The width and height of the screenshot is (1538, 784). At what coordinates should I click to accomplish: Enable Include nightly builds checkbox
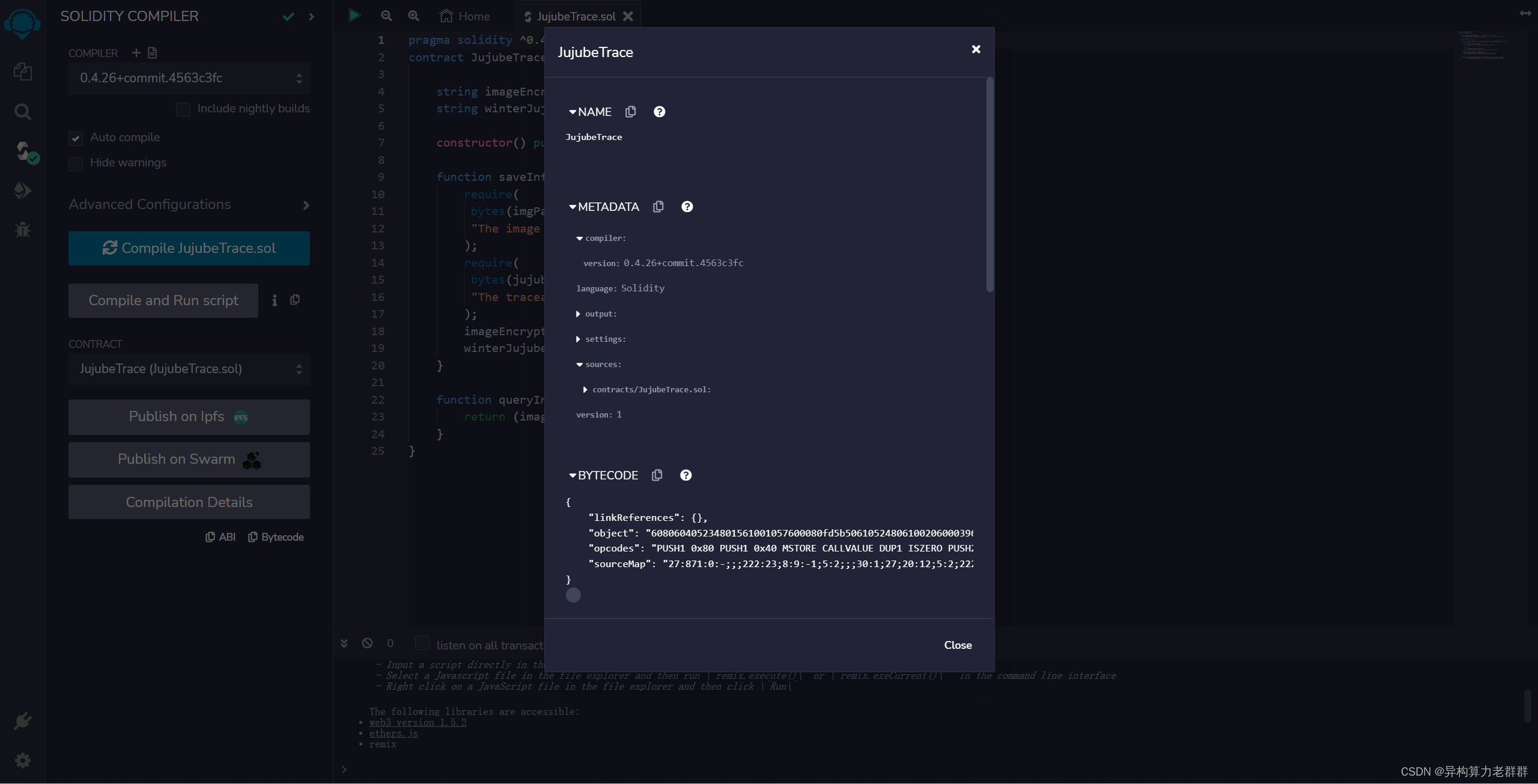[183, 109]
